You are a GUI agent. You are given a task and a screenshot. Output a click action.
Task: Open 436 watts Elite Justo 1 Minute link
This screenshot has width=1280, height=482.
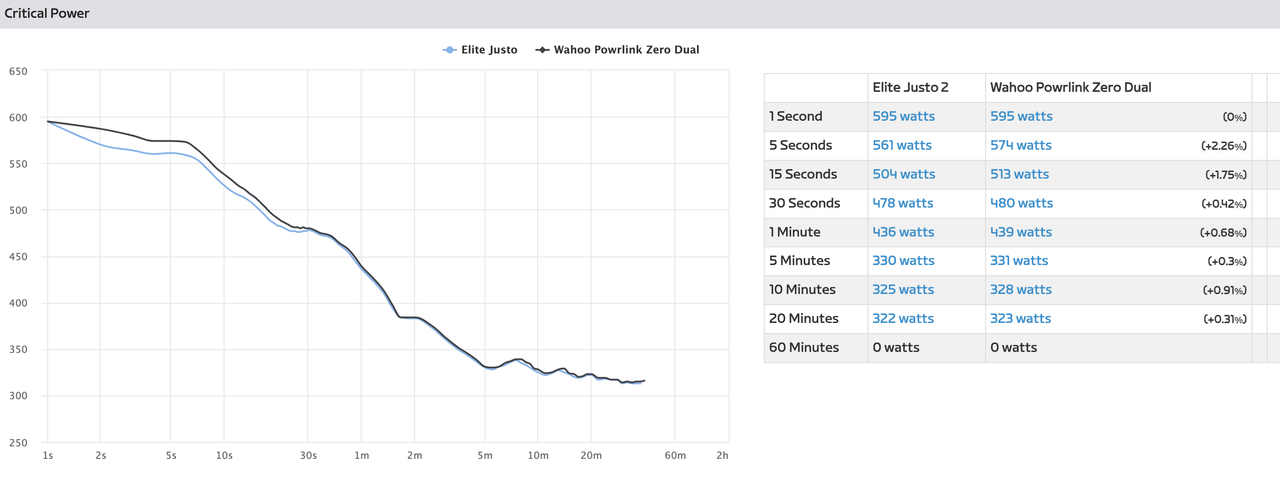click(904, 232)
